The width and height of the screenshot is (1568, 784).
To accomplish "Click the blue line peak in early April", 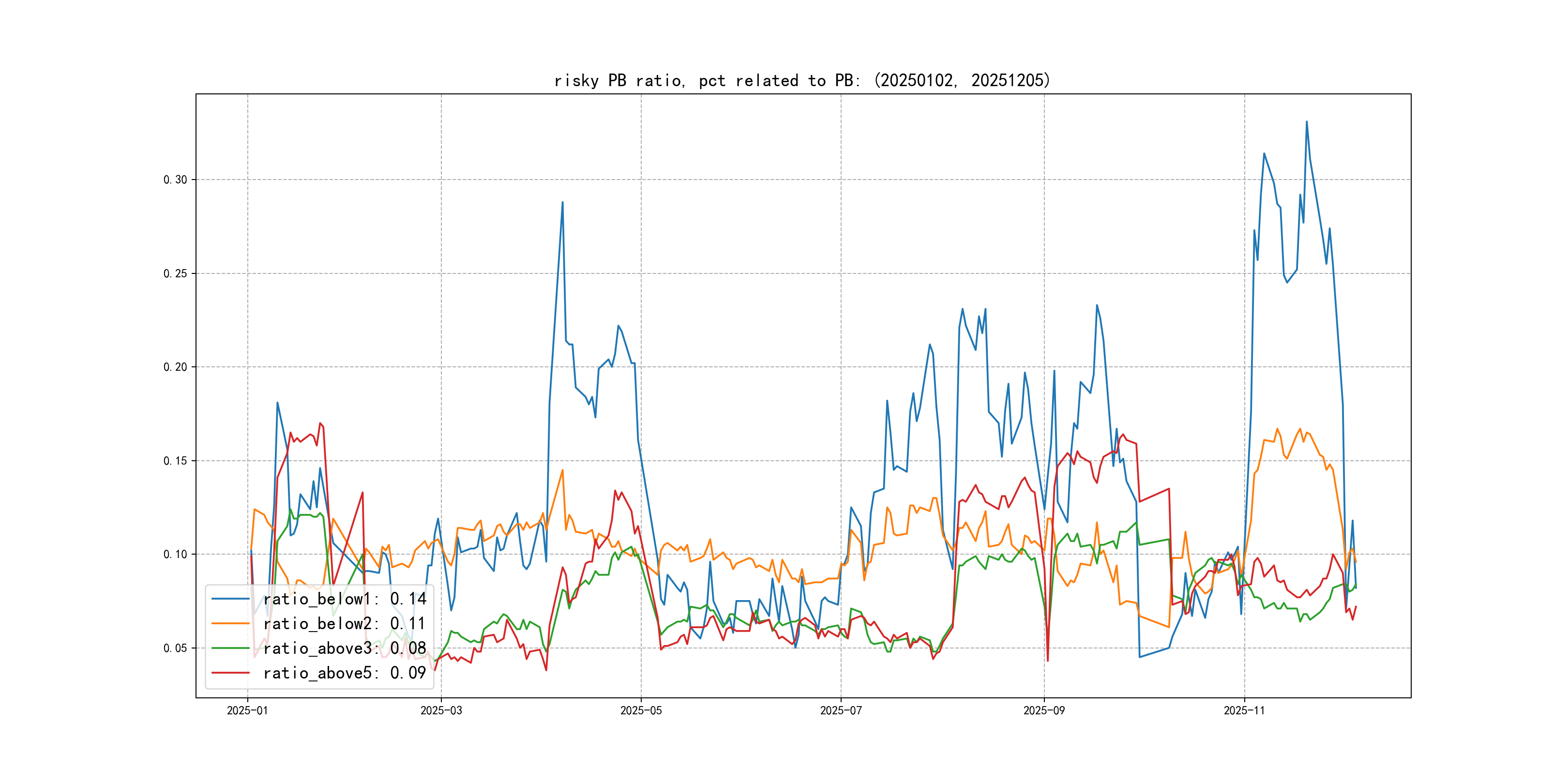I will (562, 202).
